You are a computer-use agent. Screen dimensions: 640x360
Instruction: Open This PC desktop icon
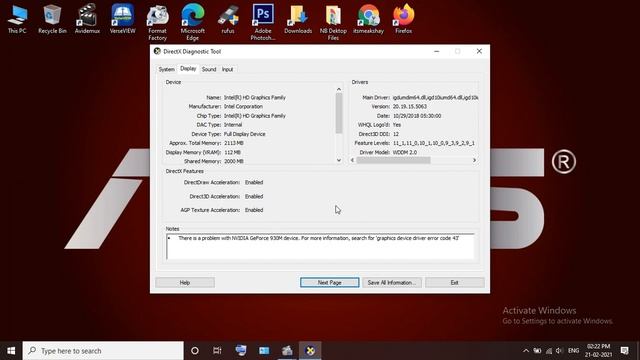18,19
